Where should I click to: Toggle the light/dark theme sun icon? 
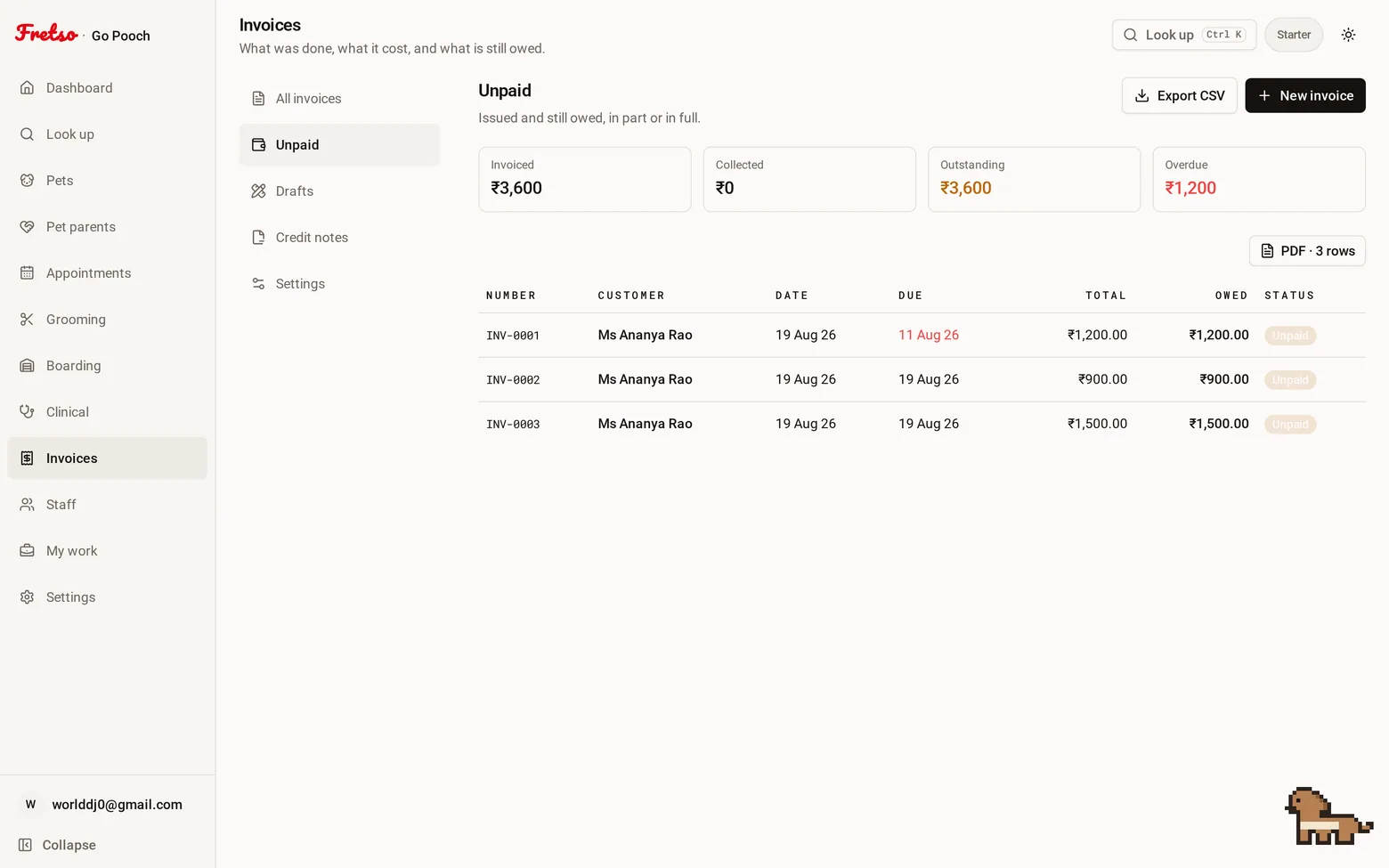tap(1348, 35)
